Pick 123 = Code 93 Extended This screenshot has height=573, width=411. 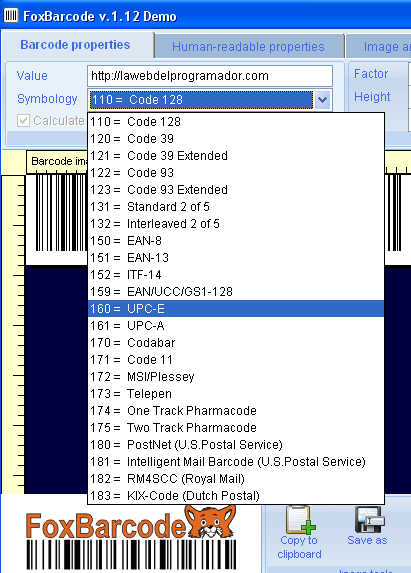coord(236,190)
